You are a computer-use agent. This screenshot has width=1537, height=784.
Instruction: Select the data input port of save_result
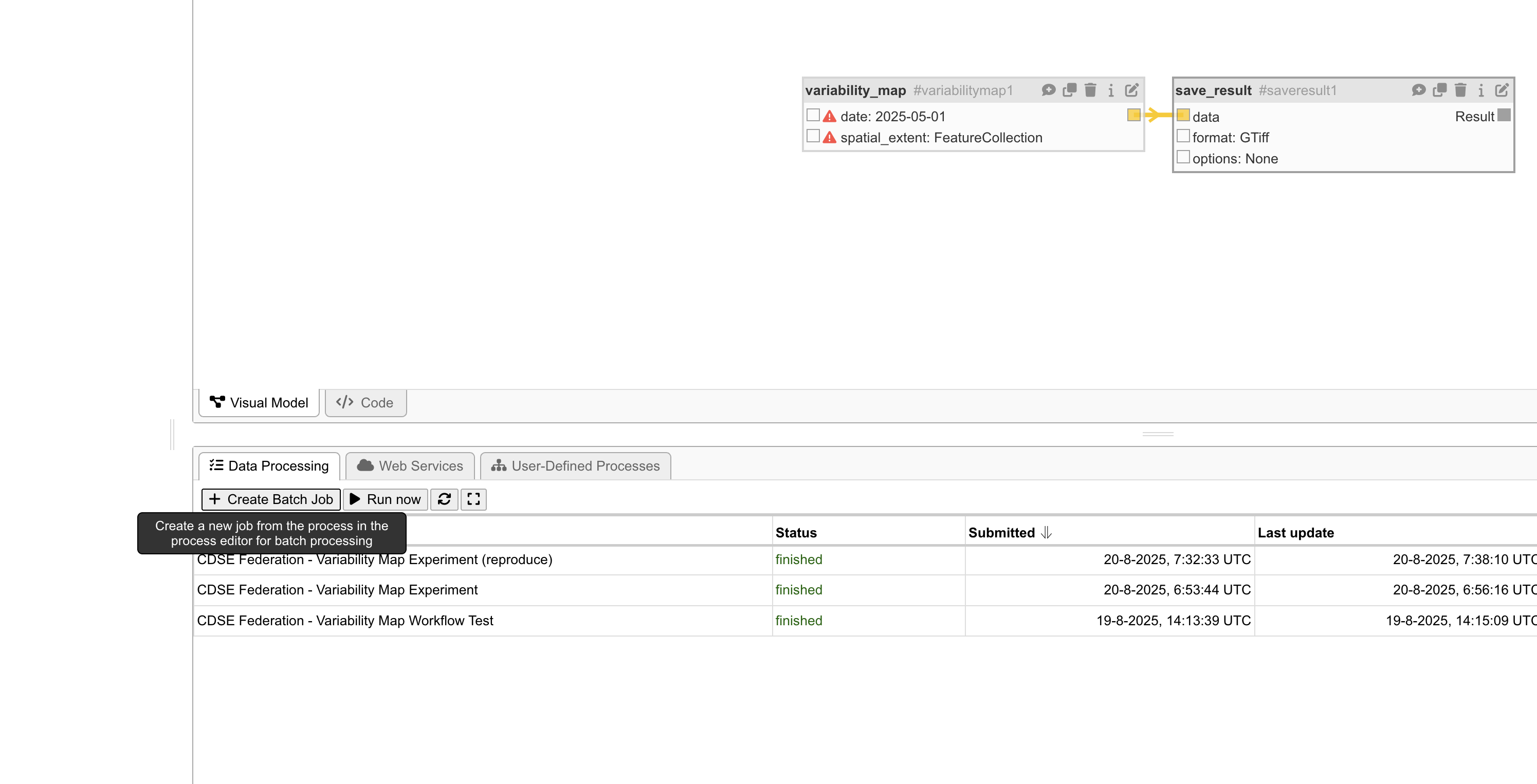pos(1183,115)
